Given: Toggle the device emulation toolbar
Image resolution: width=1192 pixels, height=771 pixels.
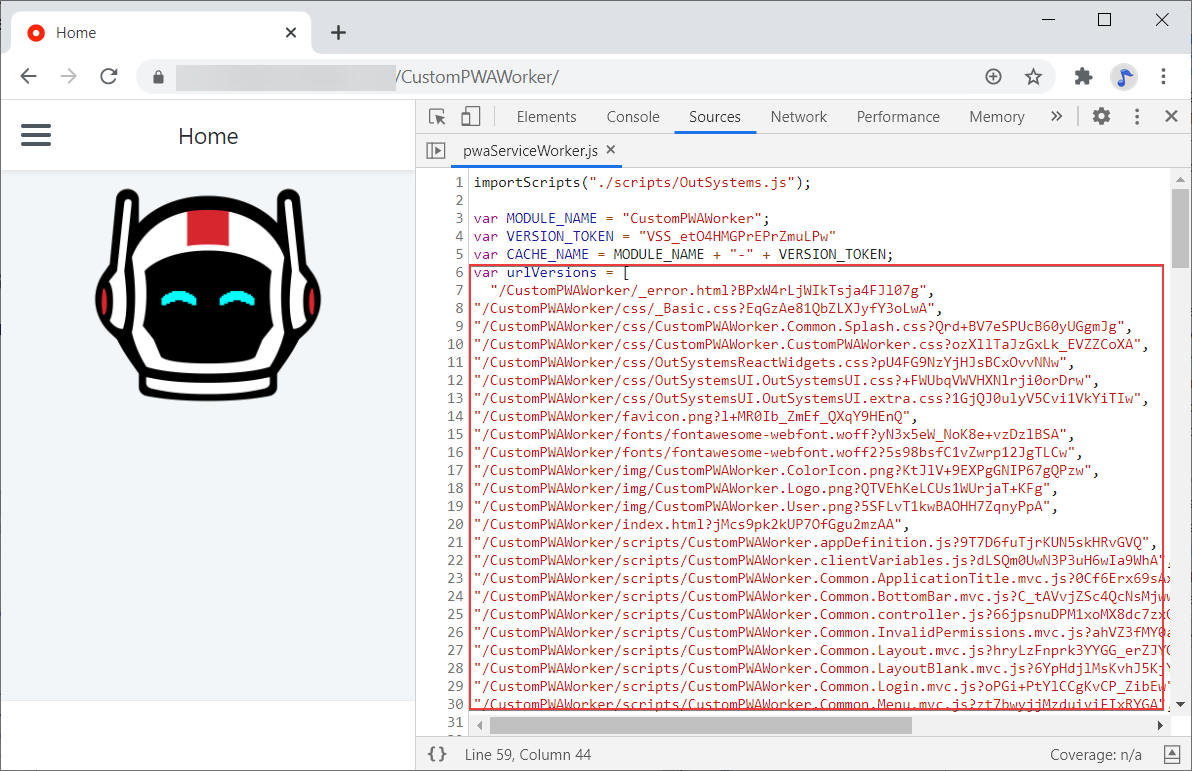Looking at the screenshot, I should click(x=470, y=116).
